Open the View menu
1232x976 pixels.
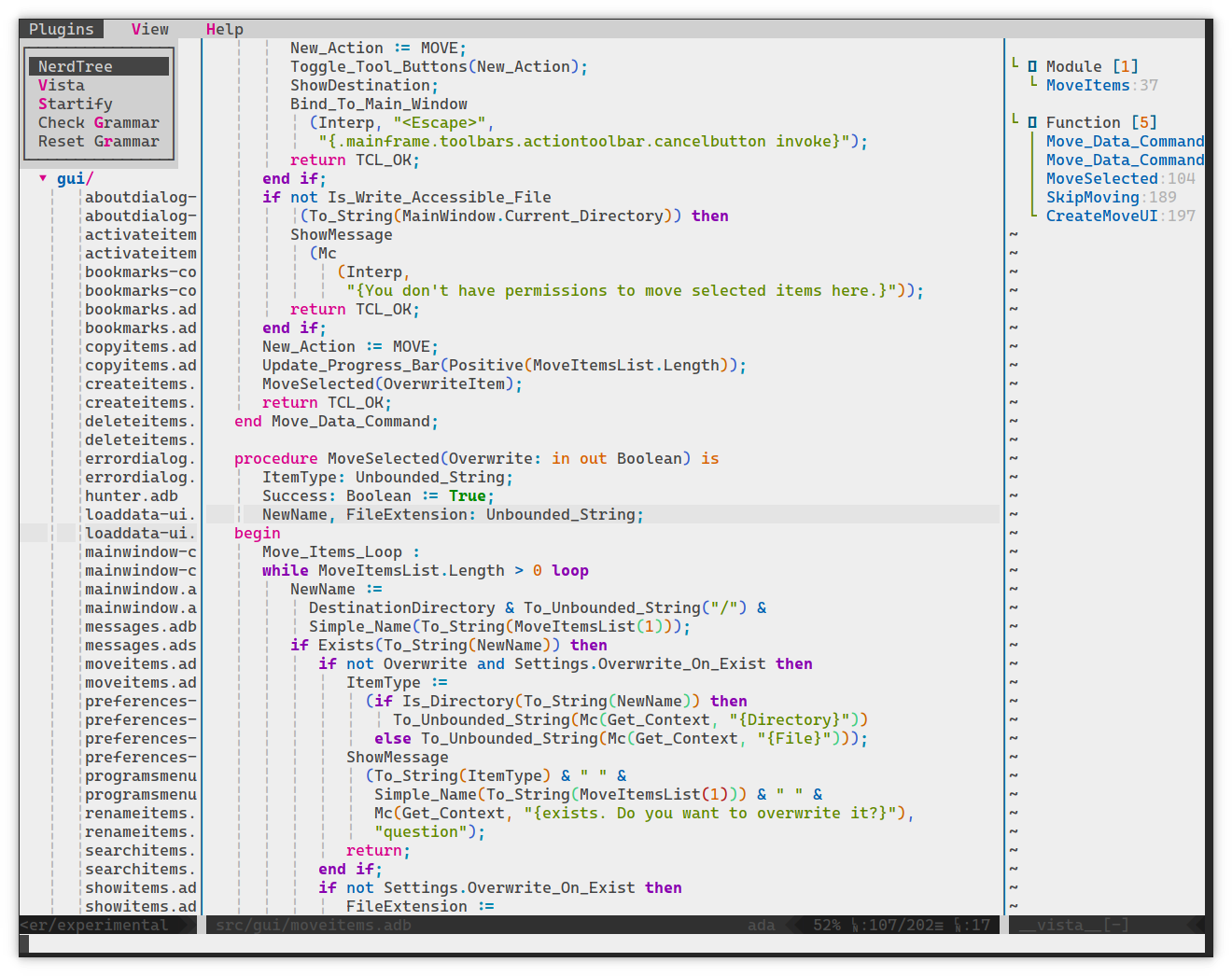point(149,29)
